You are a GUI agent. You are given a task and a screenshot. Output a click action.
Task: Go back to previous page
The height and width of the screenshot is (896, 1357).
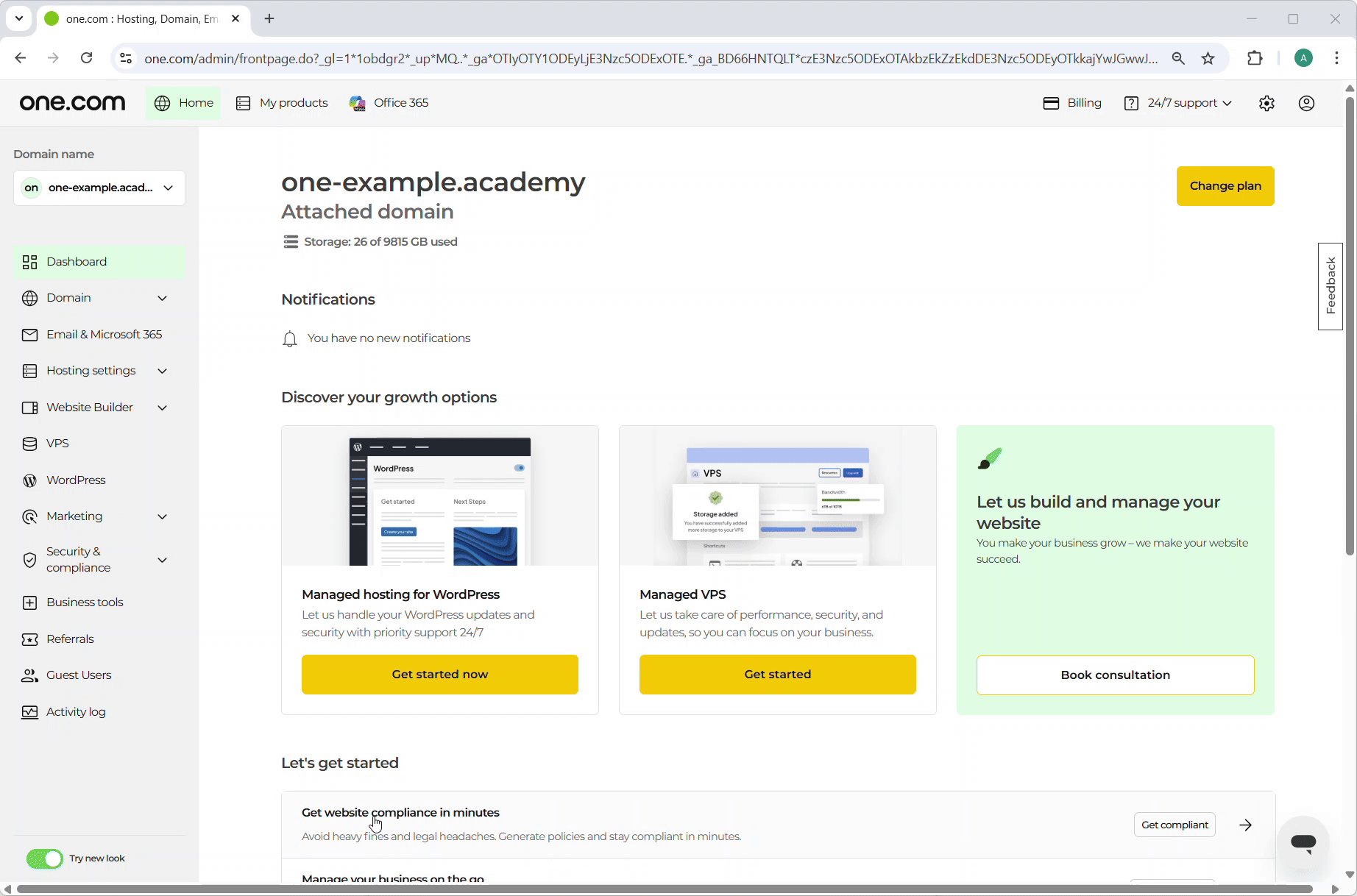point(21,58)
